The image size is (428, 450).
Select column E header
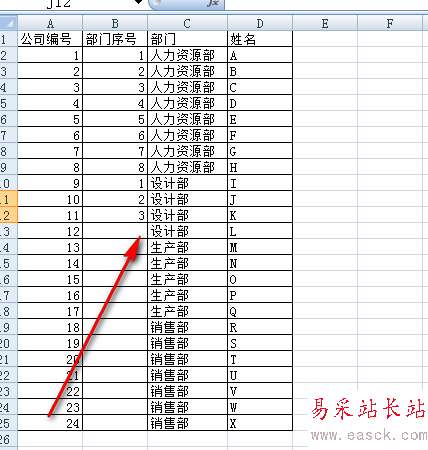click(x=325, y=23)
